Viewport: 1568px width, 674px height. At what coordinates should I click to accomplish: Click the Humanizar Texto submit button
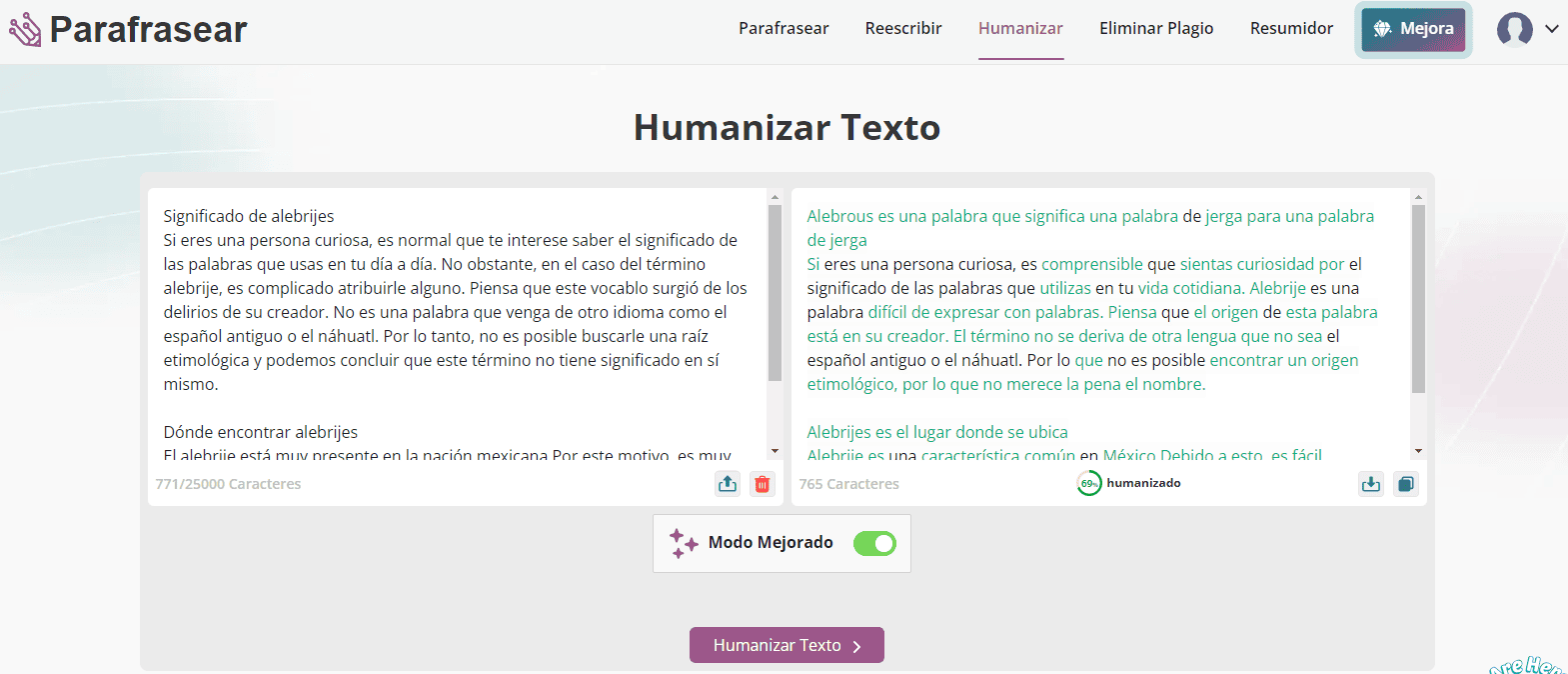click(x=786, y=645)
